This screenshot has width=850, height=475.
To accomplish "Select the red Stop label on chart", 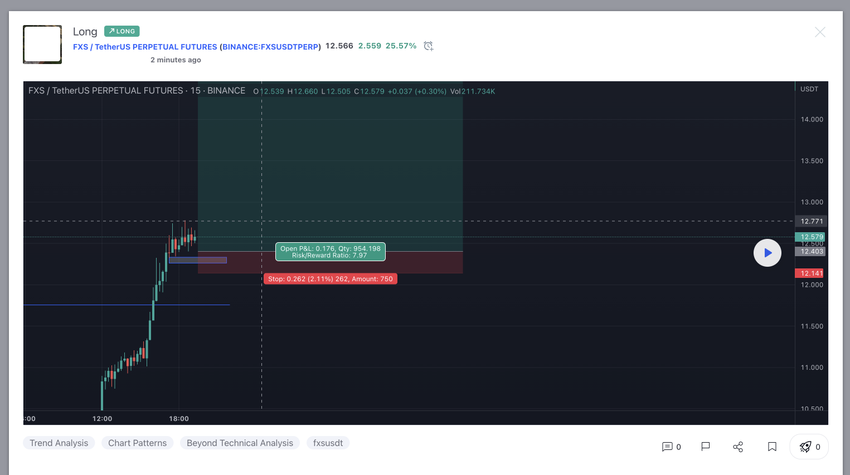I will coord(330,279).
